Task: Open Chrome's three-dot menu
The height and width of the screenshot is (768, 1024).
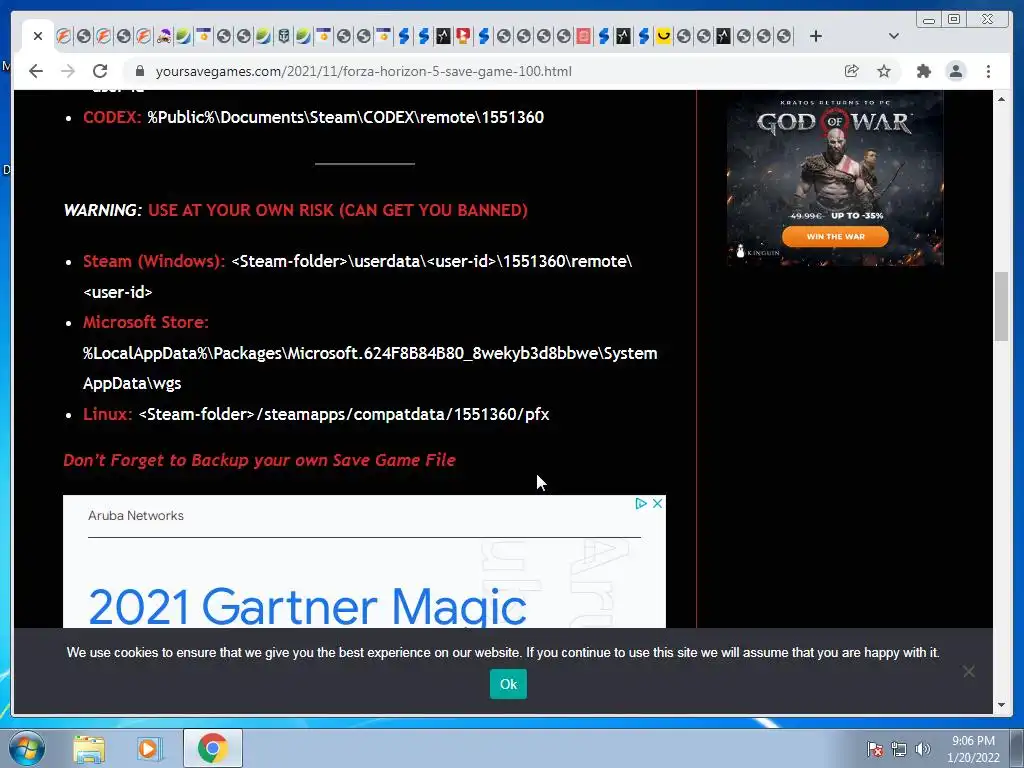Action: point(988,71)
